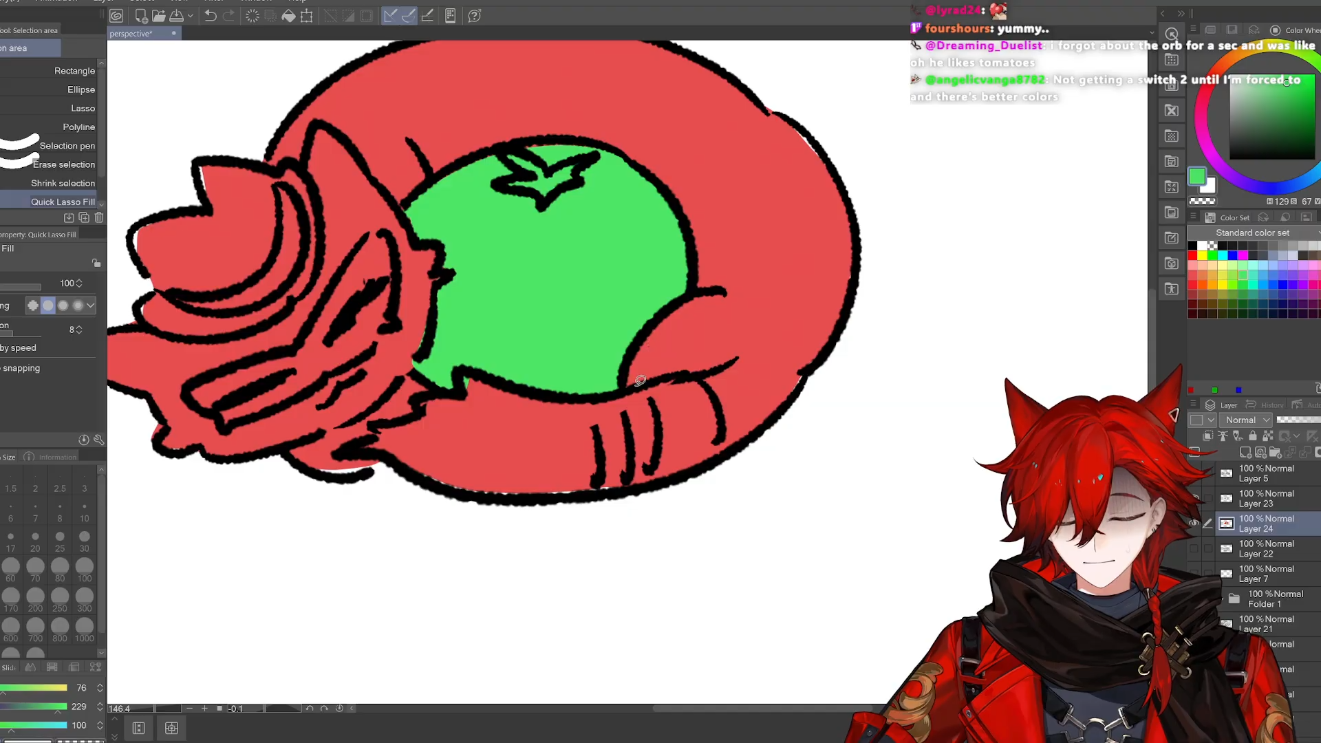The width and height of the screenshot is (1321, 743).
Task: Open Clip Studio support help icon
Action: coord(475,16)
